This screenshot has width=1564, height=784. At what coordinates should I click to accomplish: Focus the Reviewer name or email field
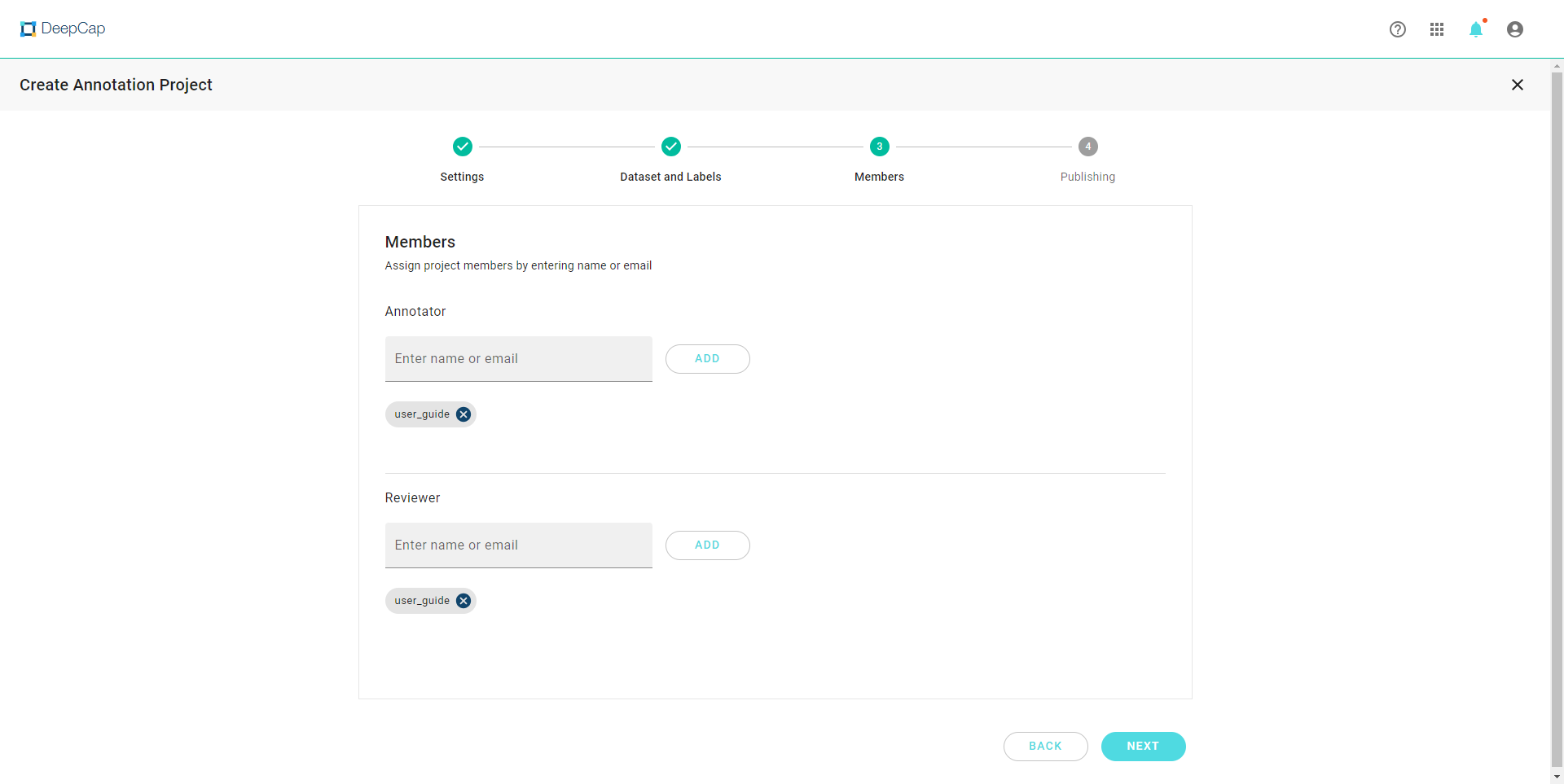pyautogui.click(x=519, y=545)
